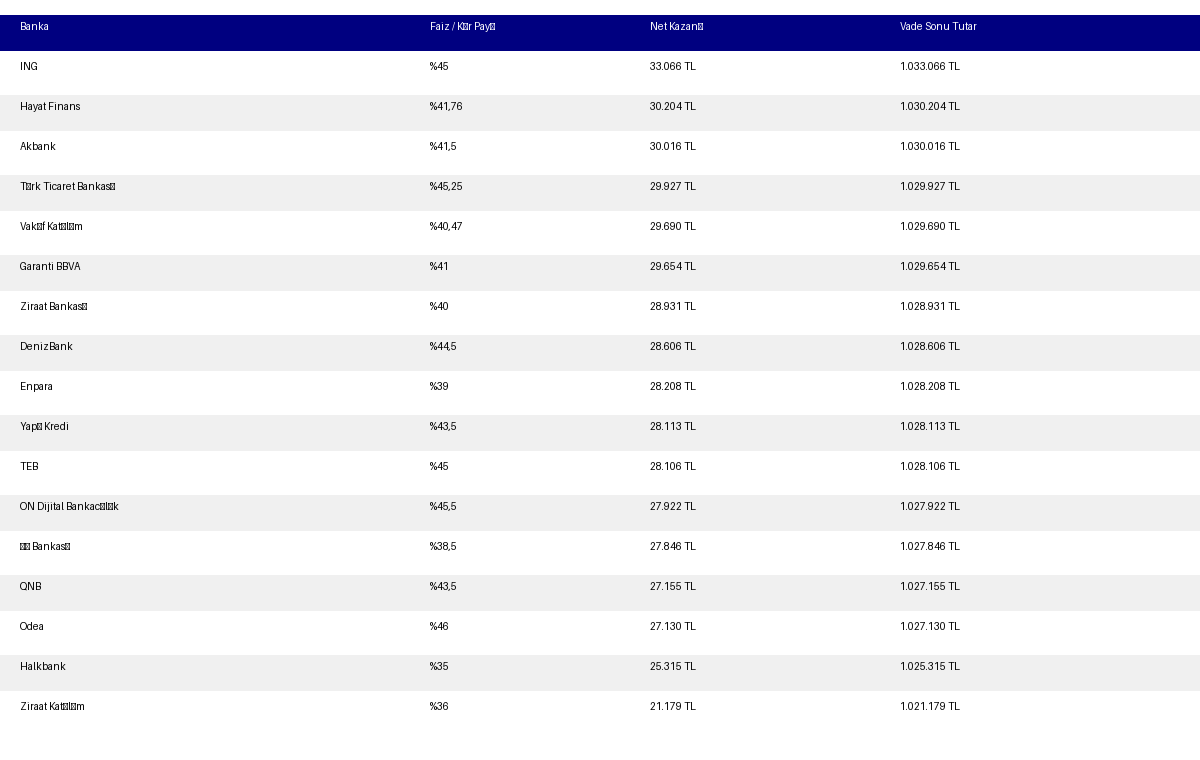Click net gain 25.315 TL

673,667
